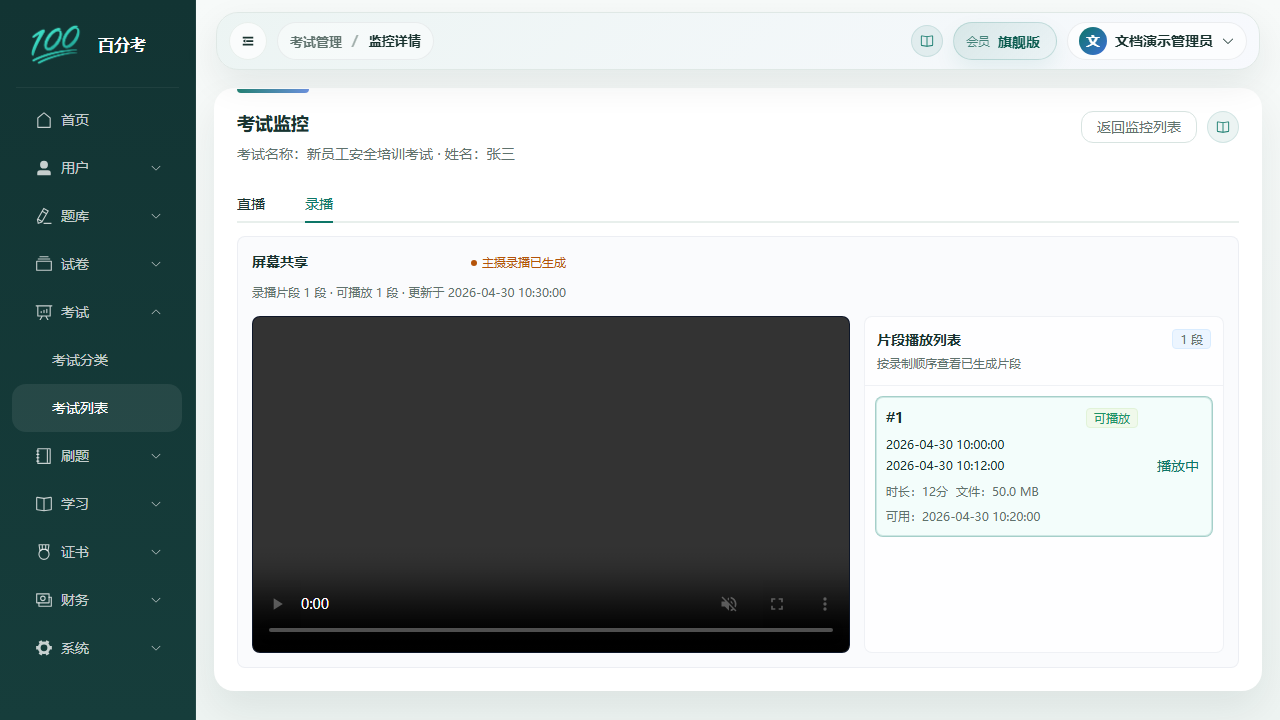Click the 用户 person icon
The width and height of the screenshot is (1280, 720).
coord(44,168)
